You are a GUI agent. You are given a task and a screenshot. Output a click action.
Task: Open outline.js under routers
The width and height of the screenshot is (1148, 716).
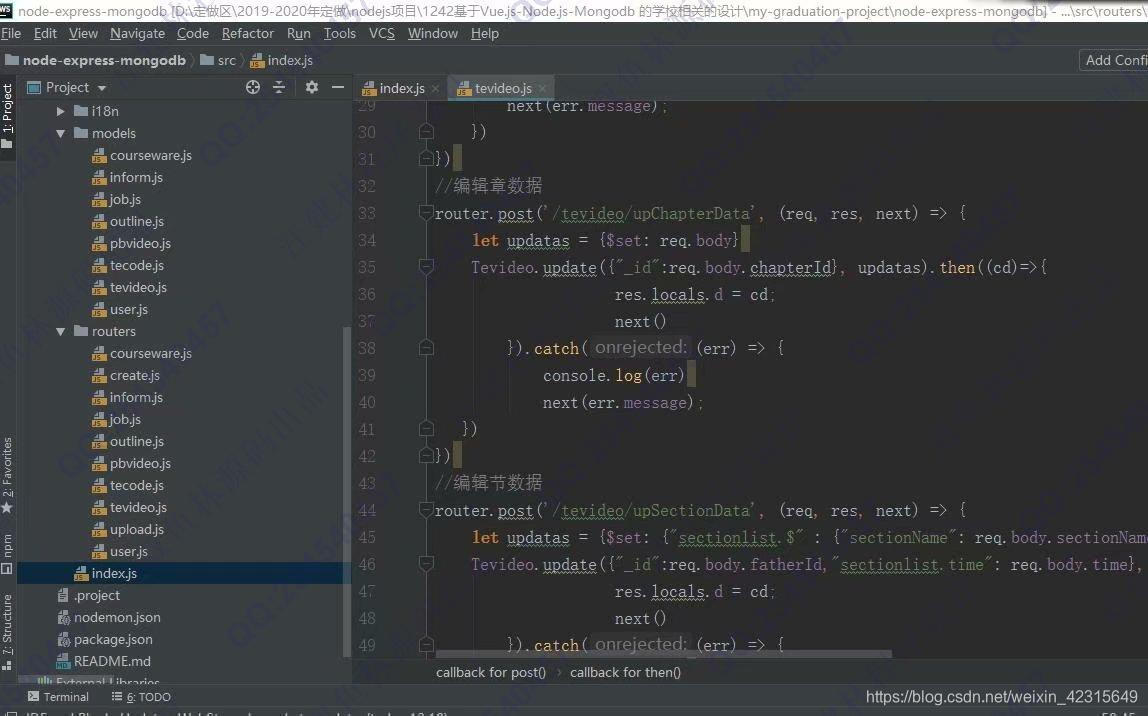click(128, 441)
